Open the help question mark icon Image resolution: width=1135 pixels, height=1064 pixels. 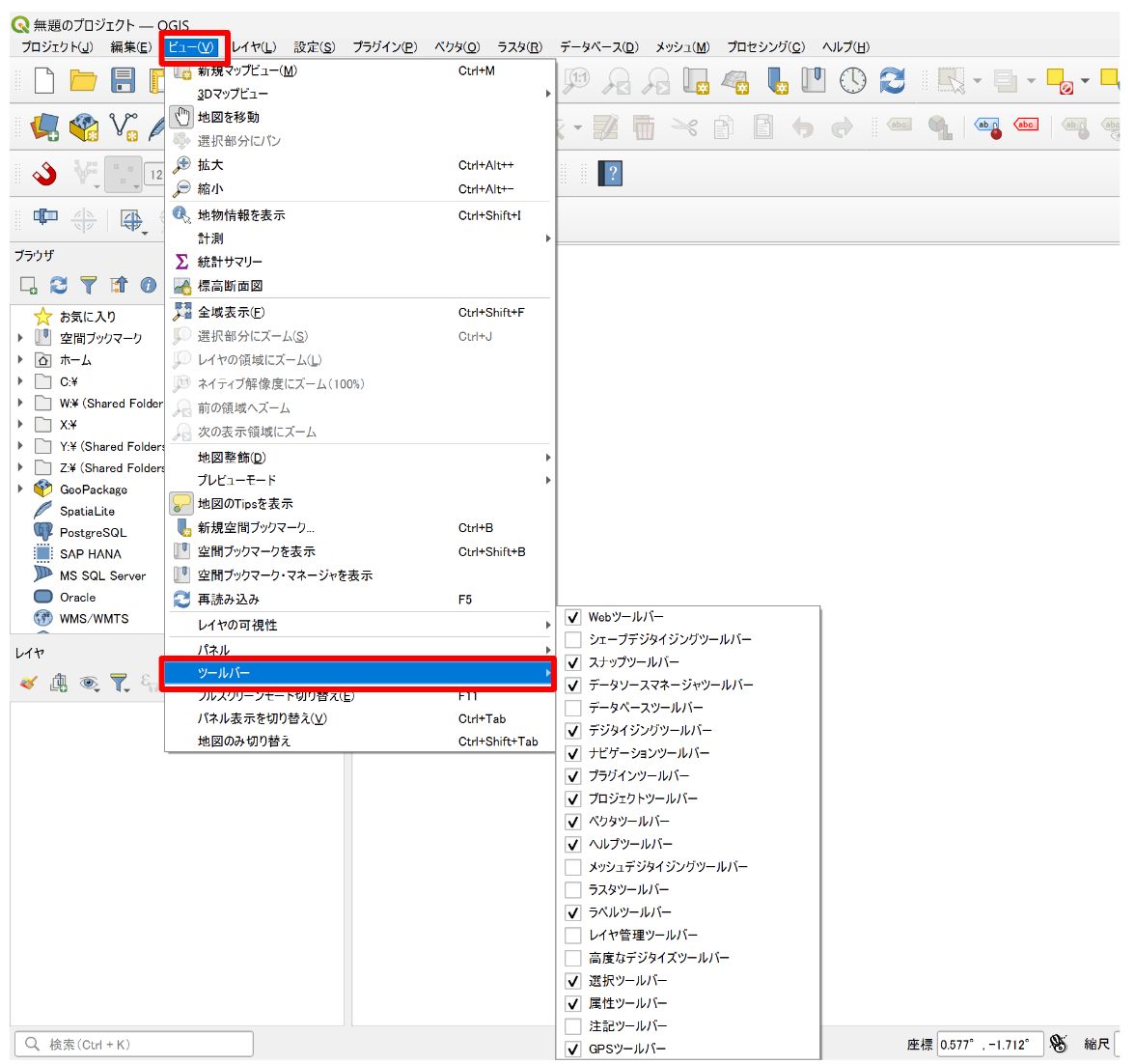(610, 173)
